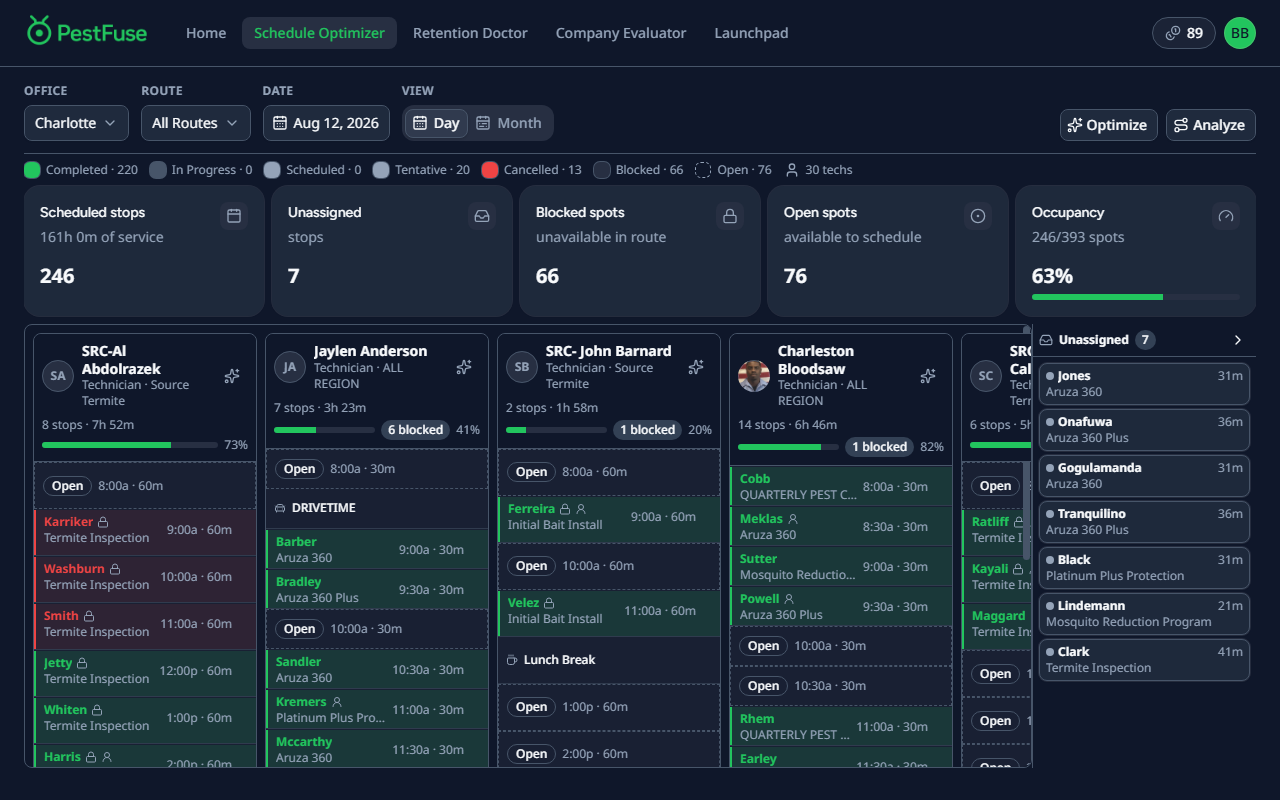Open the Company Evaluator tab

621,33
